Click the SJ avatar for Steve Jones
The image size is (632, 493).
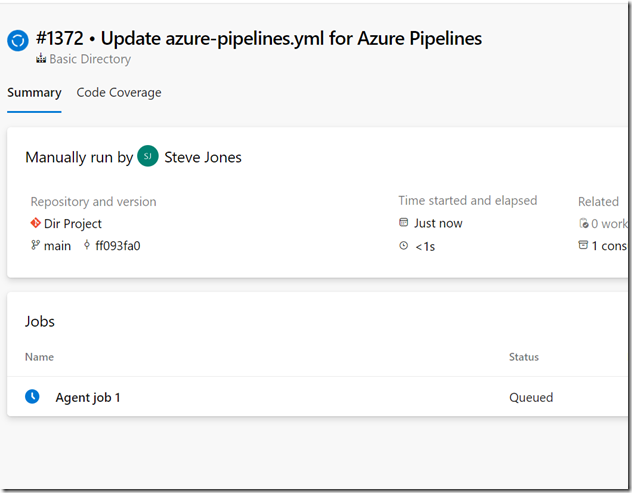pos(148,156)
